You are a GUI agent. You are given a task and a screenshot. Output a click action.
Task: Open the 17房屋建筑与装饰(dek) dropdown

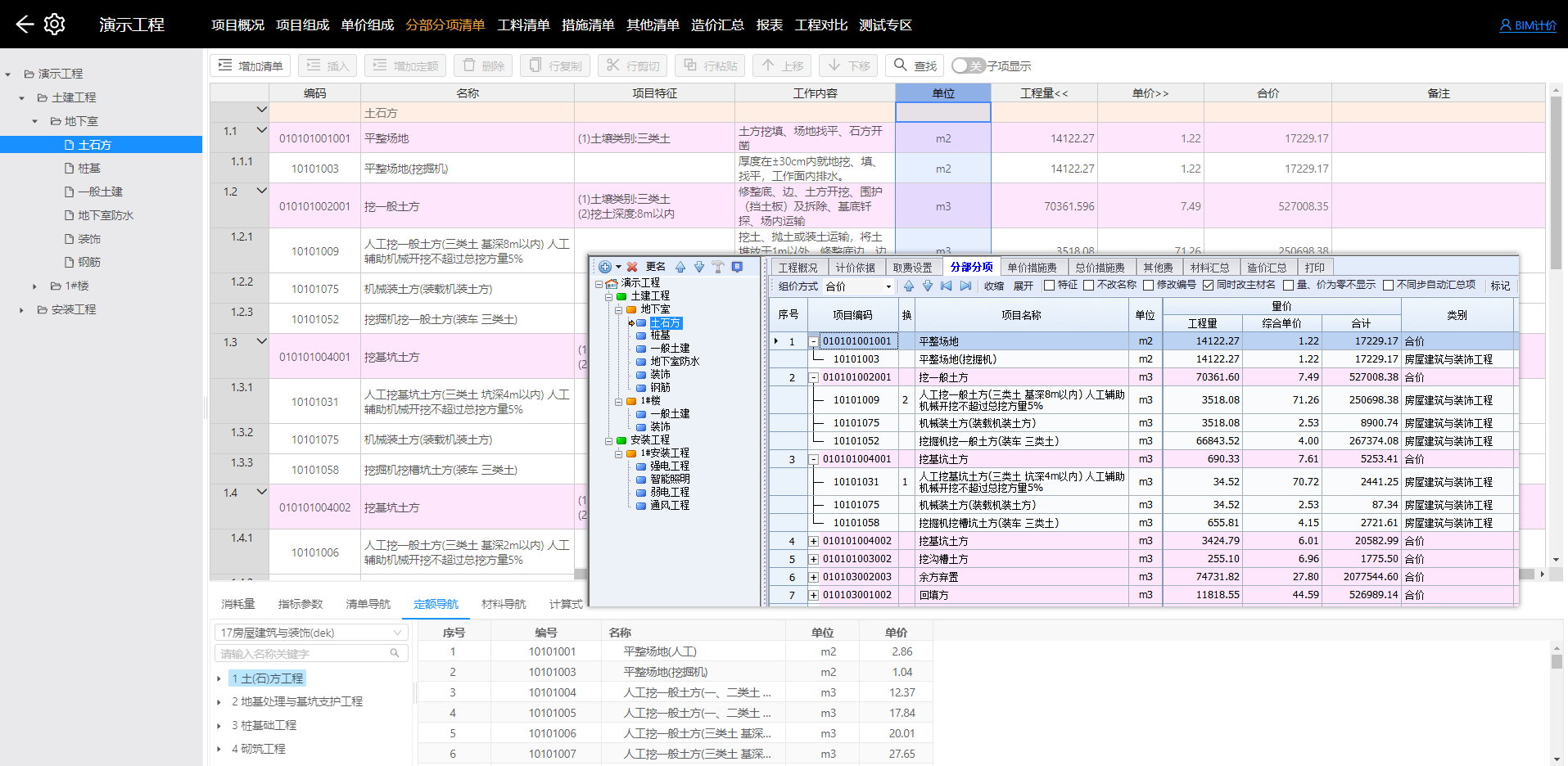tap(311, 633)
